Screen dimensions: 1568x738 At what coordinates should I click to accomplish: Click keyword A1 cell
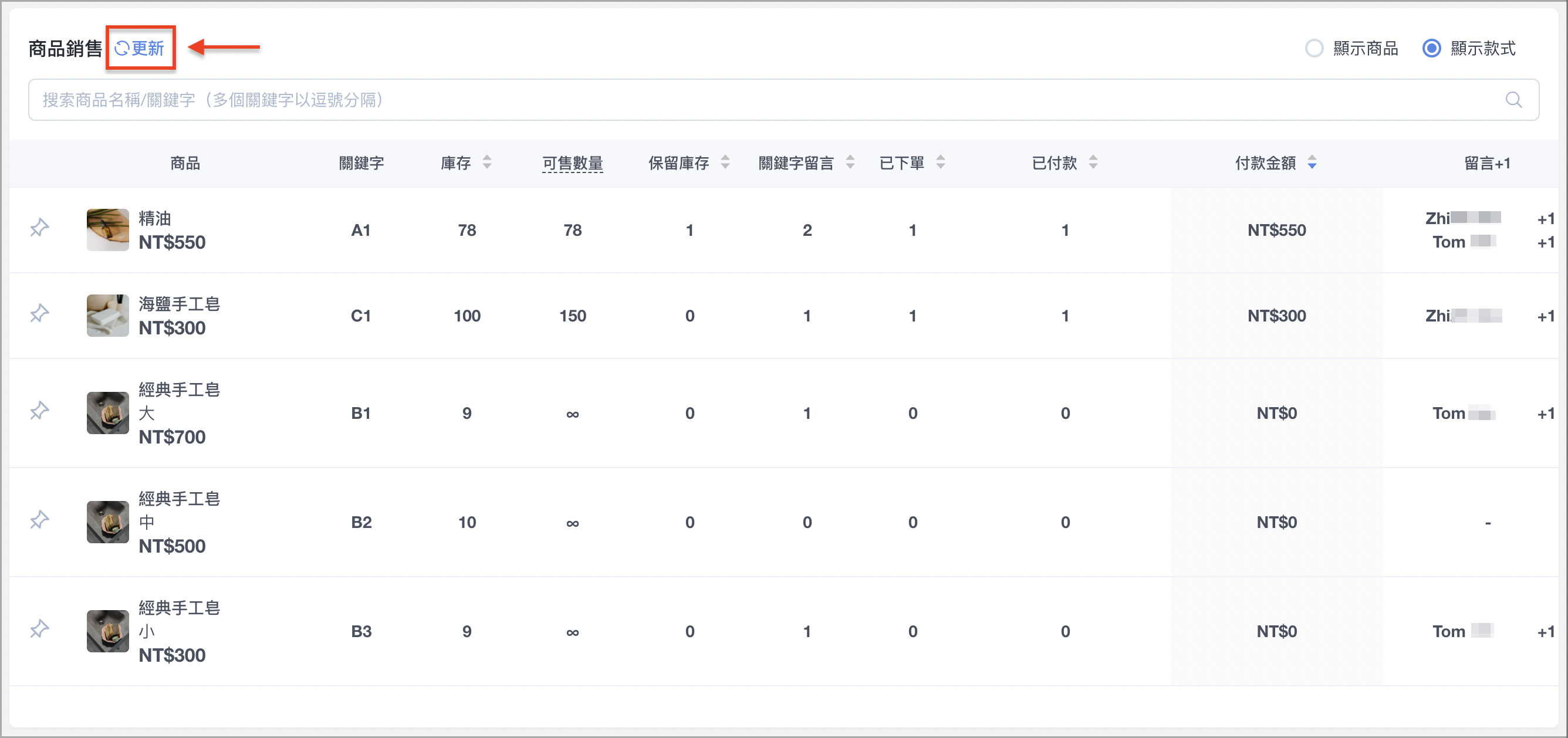(x=361, y=230)
